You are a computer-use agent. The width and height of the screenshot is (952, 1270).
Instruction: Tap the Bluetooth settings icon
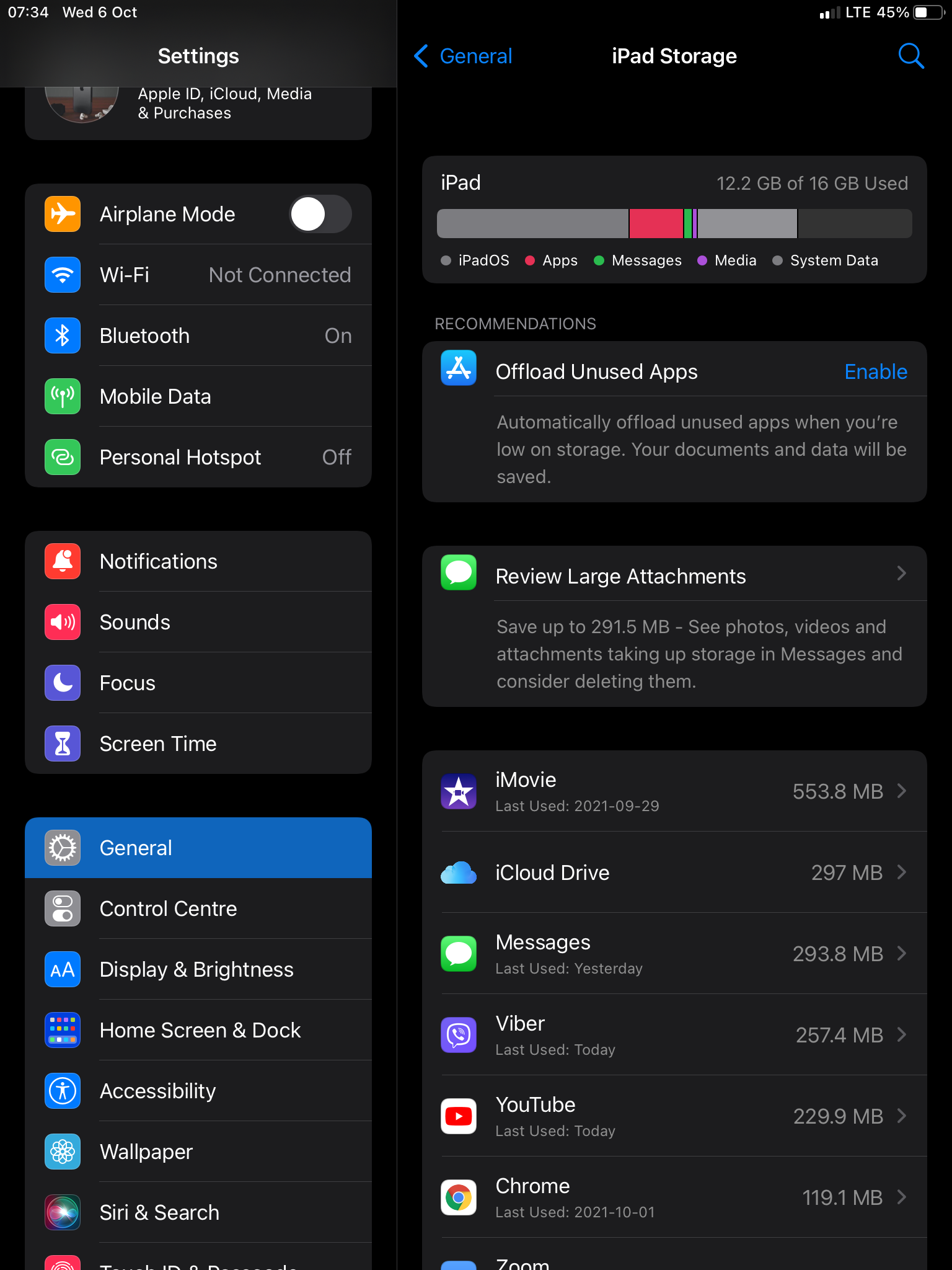click(63, 335)
